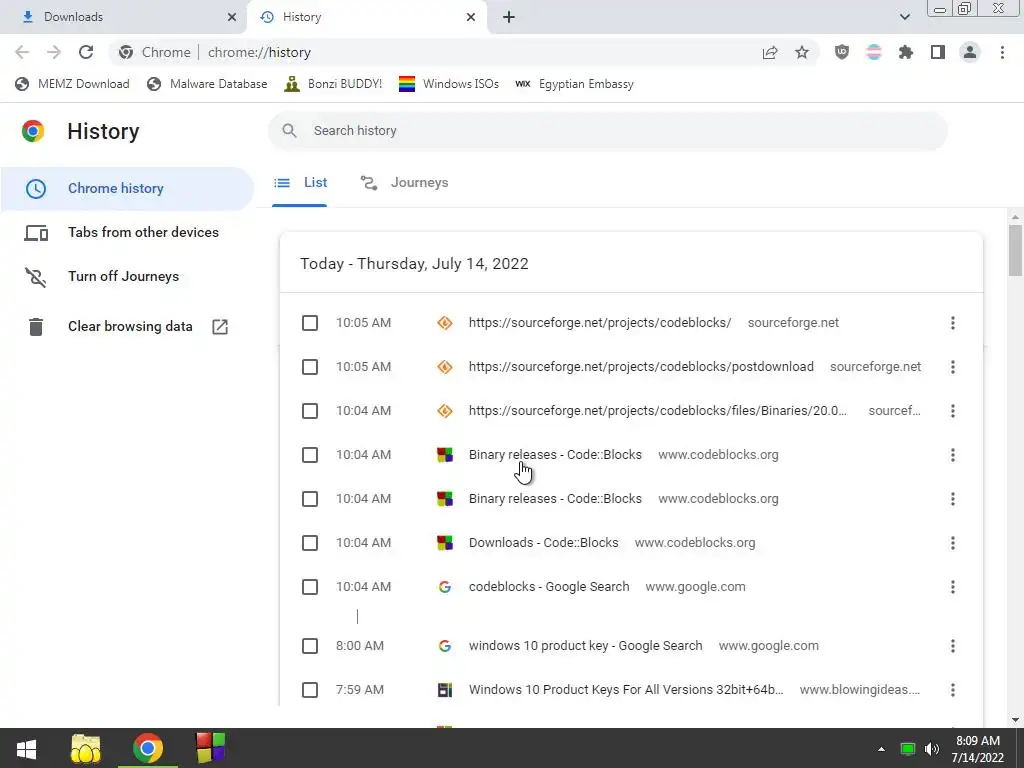Open more actions for windows 10 product key search
This screenshot has width=1024, height=768.
(953, 646)
